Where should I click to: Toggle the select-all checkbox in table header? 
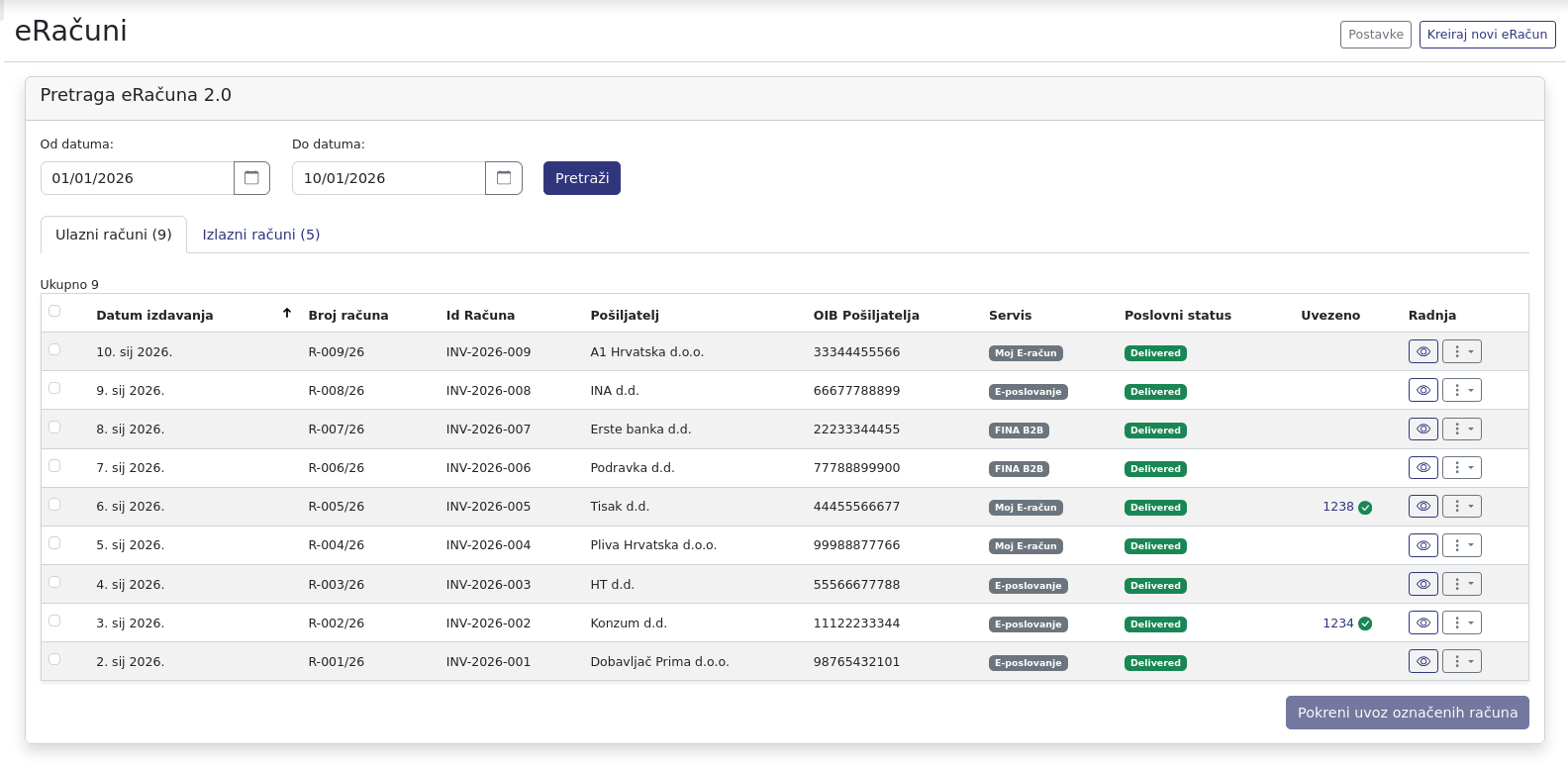54,312
